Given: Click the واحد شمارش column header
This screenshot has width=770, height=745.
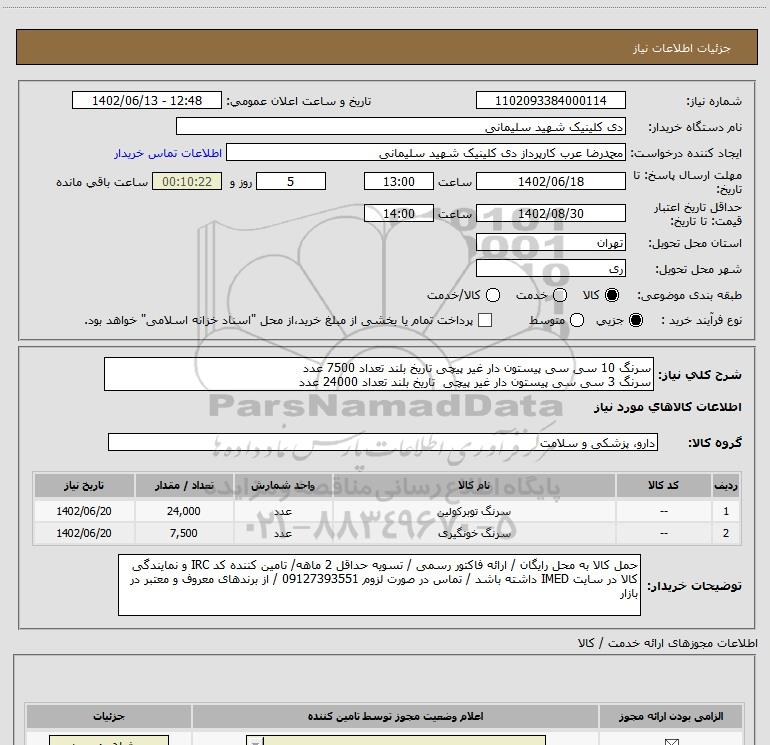Looking at the screenshot, I should point(283,485).
